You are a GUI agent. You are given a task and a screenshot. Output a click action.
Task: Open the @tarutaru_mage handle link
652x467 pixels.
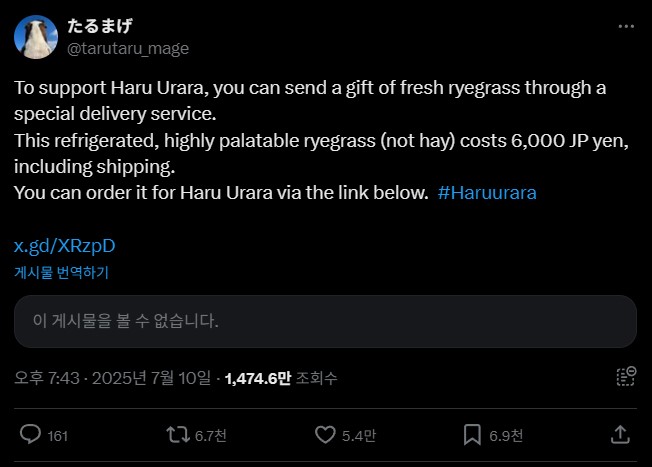[127, 48]
